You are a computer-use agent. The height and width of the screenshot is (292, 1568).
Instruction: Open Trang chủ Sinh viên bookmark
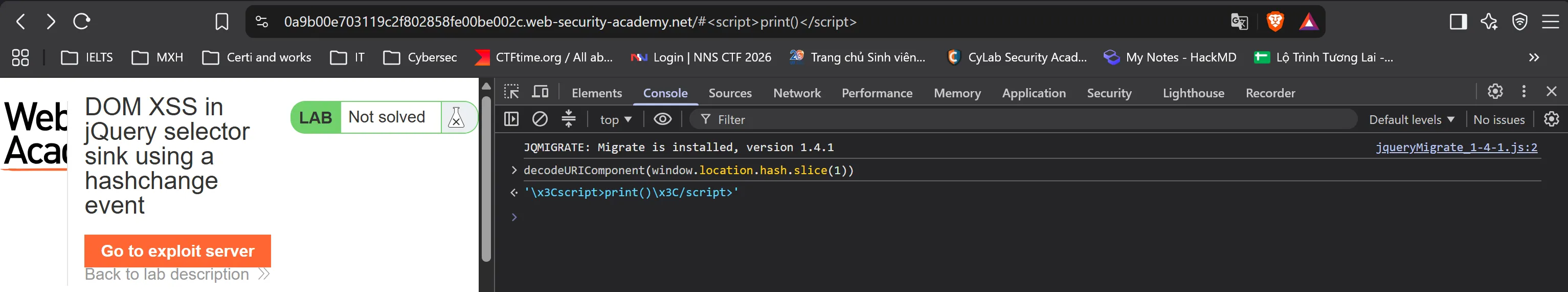coord(857,57)
